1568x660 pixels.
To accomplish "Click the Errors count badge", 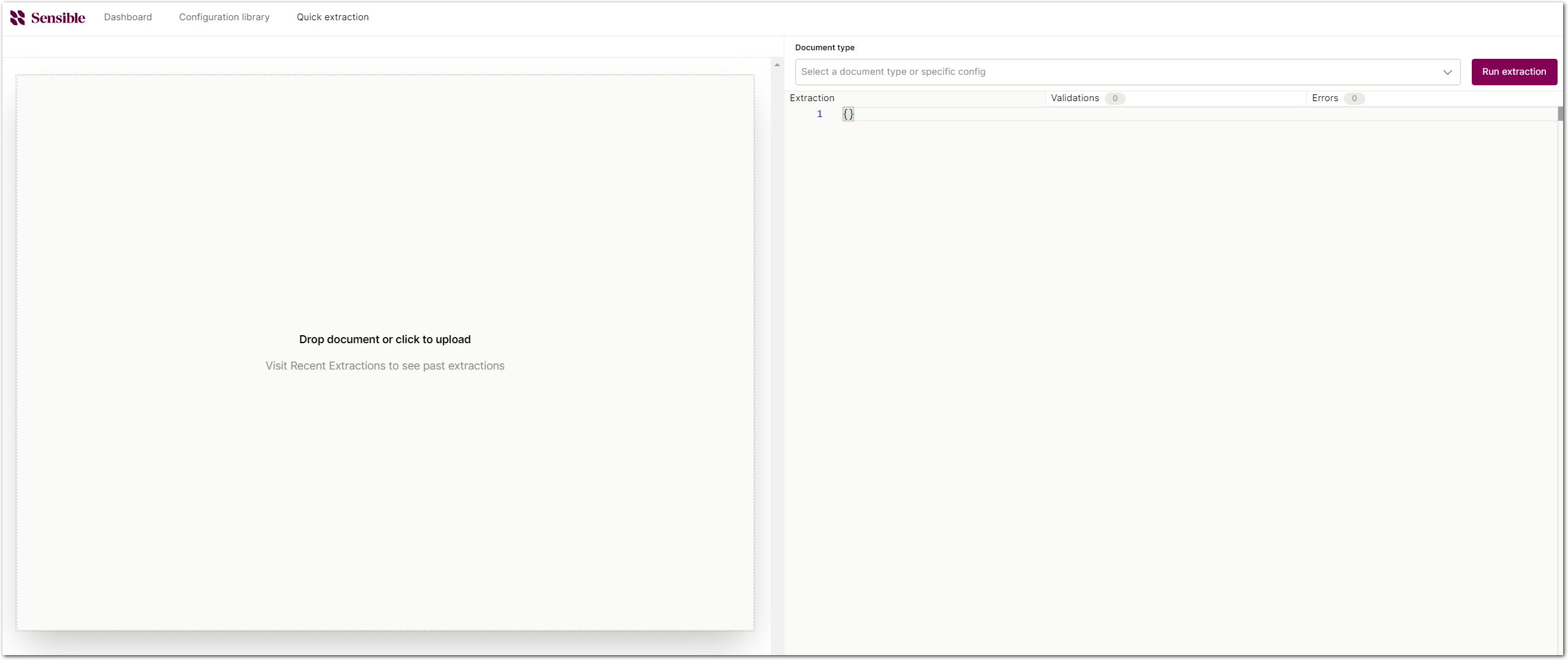I will (1354, 99).
